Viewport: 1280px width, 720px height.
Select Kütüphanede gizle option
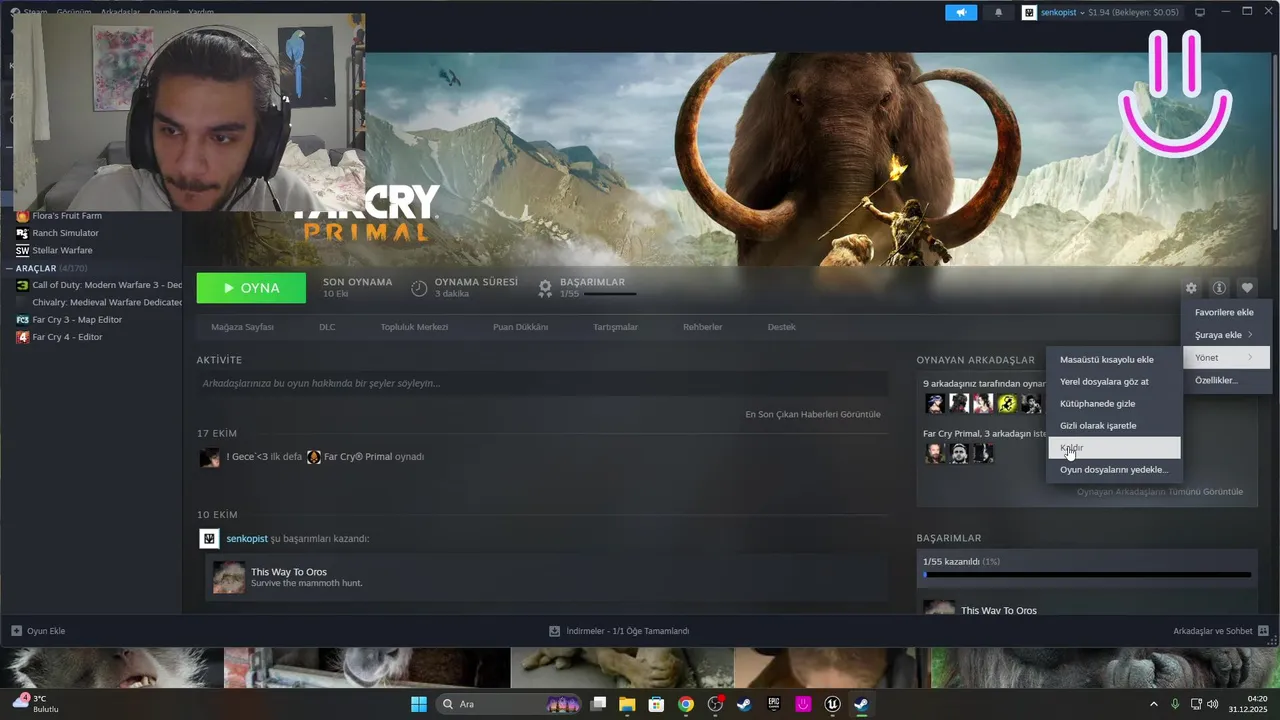click(1113, 403)
